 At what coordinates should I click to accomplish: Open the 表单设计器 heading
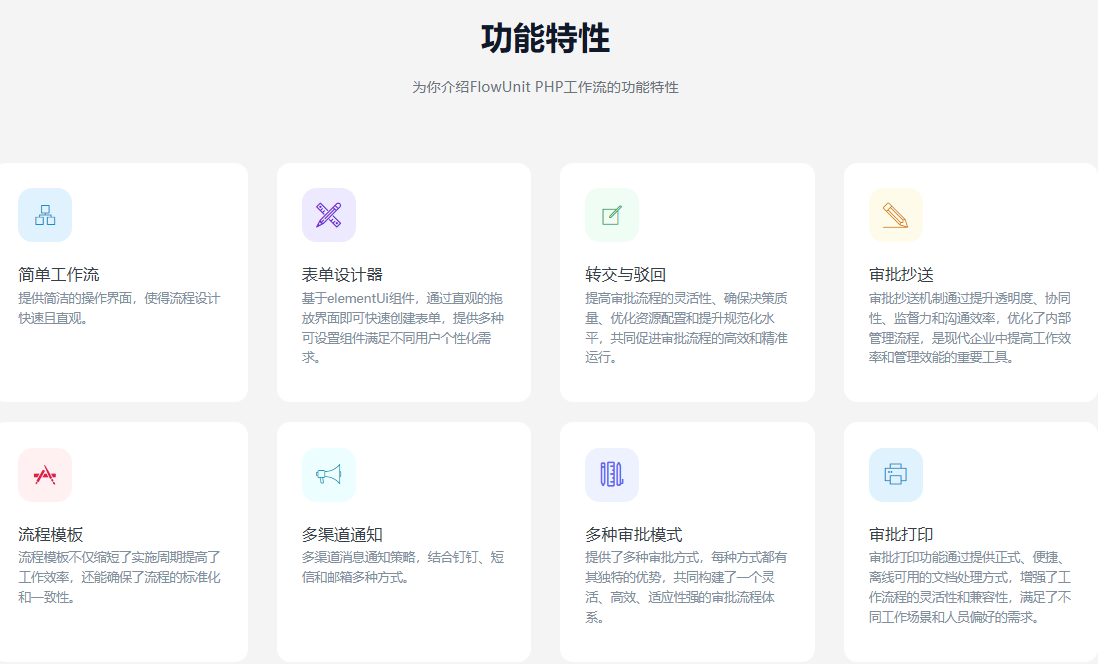(342, 274)
